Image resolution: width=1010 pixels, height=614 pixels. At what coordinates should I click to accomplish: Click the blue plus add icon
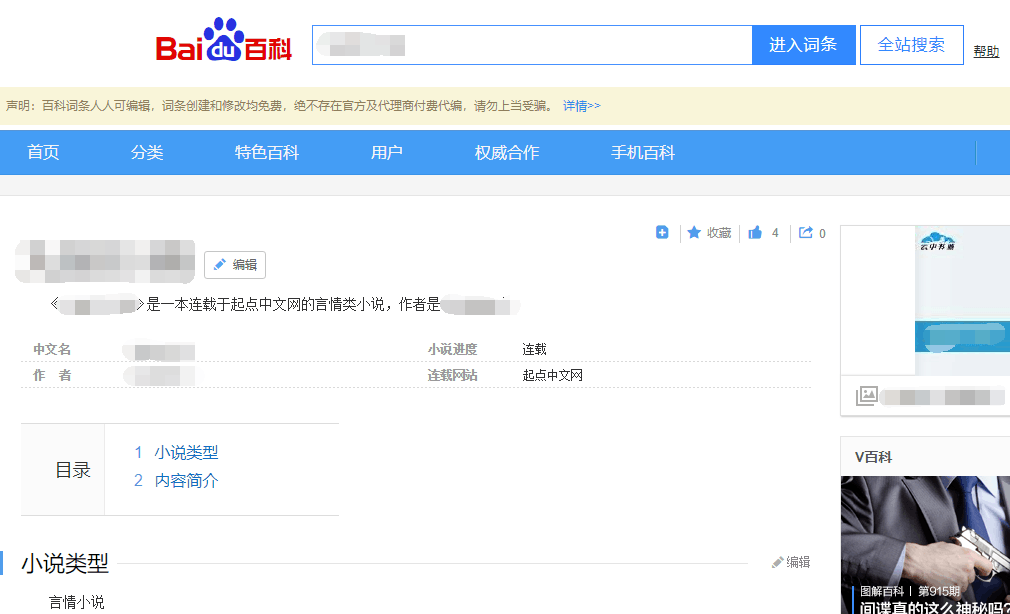[662, 233]
